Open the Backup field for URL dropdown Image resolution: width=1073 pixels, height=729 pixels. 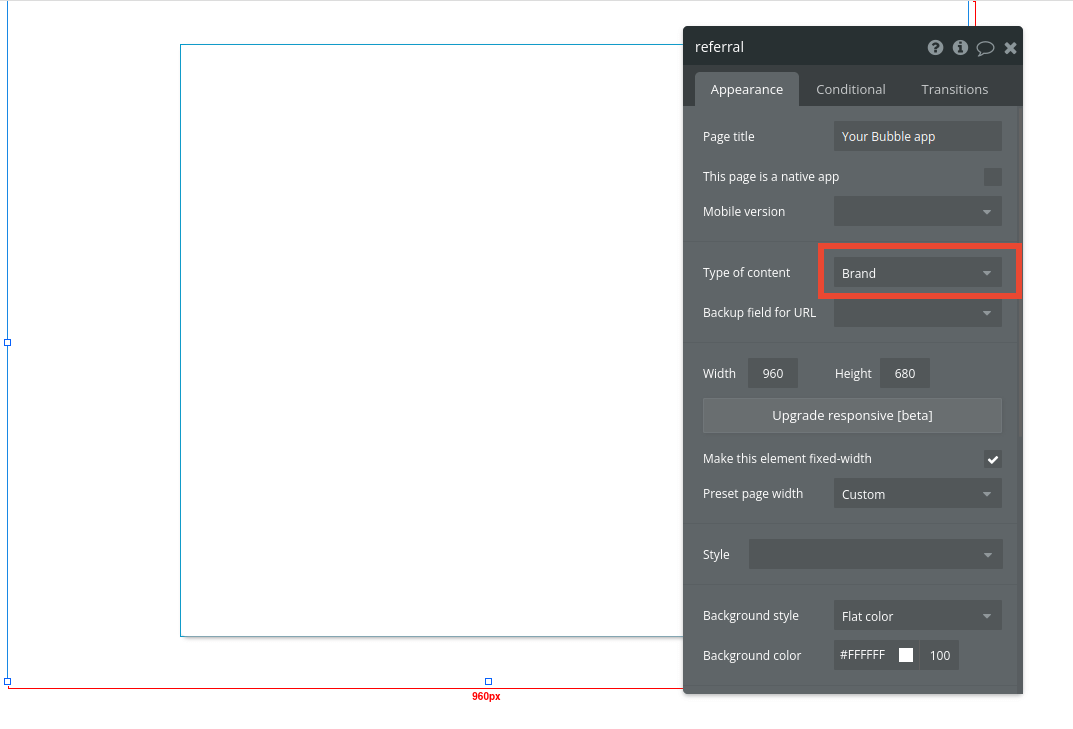916,312
